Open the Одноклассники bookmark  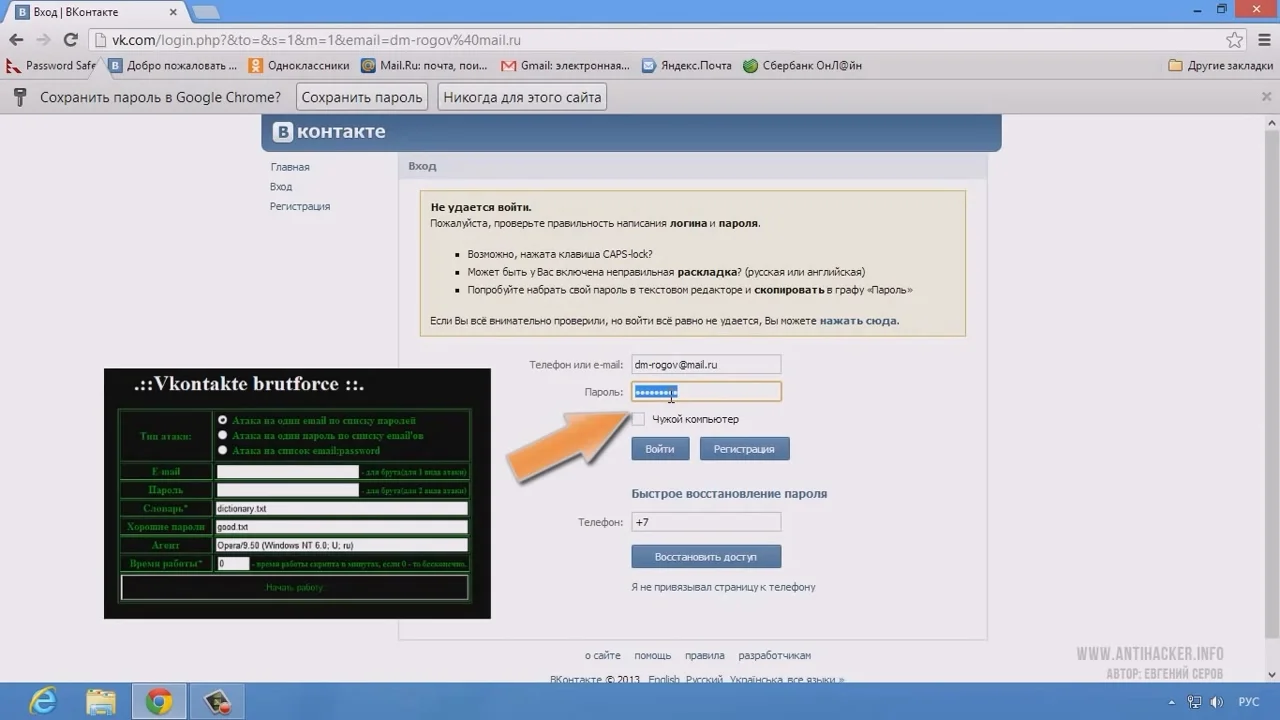pyautogui.click(x=300, y=66)
